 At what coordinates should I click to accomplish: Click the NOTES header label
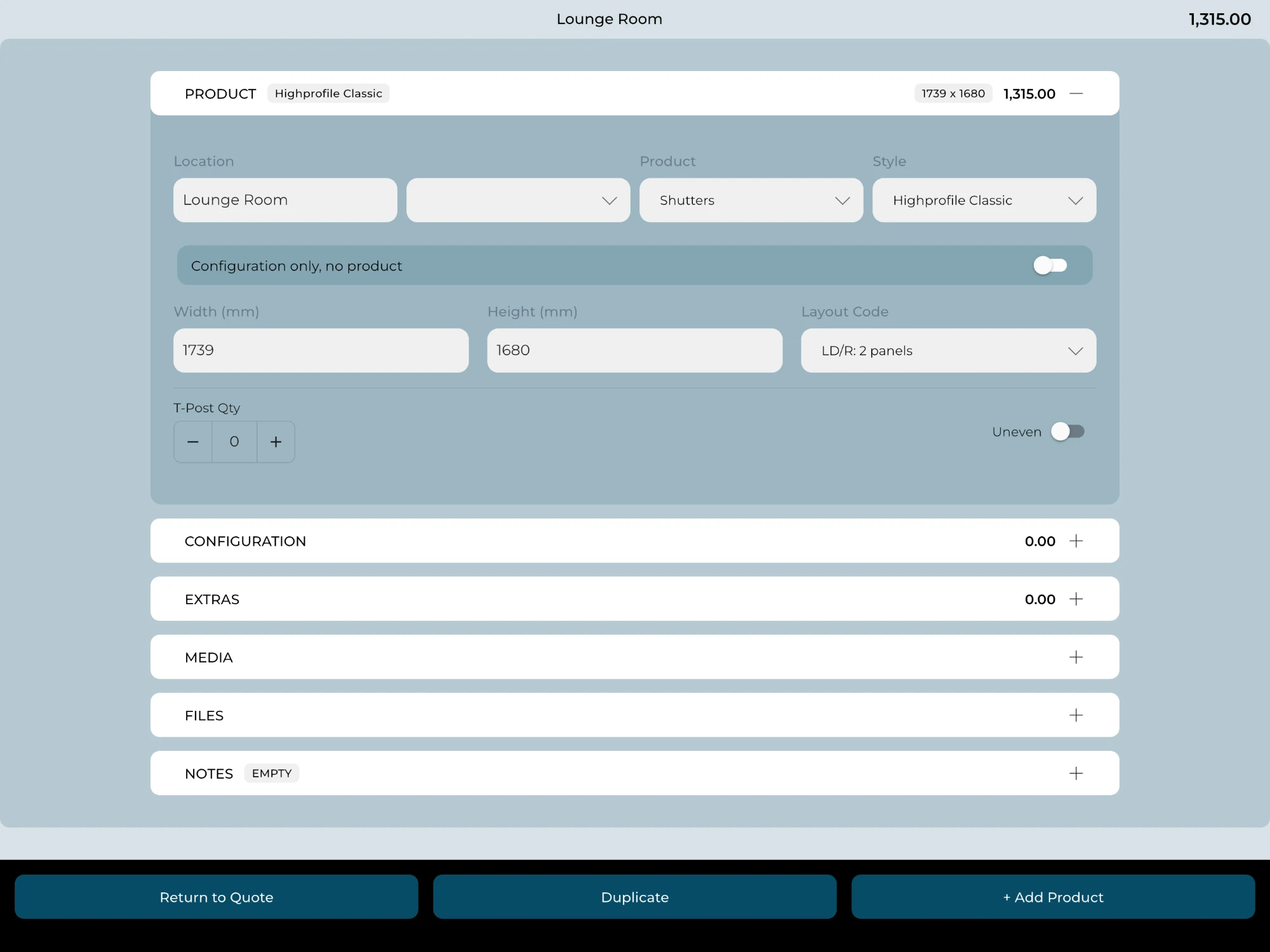[x=209, y=774]
